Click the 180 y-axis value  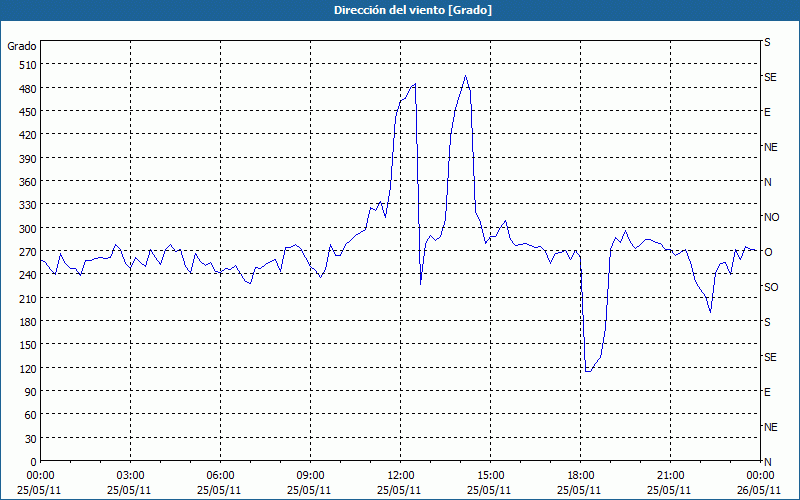28,322
